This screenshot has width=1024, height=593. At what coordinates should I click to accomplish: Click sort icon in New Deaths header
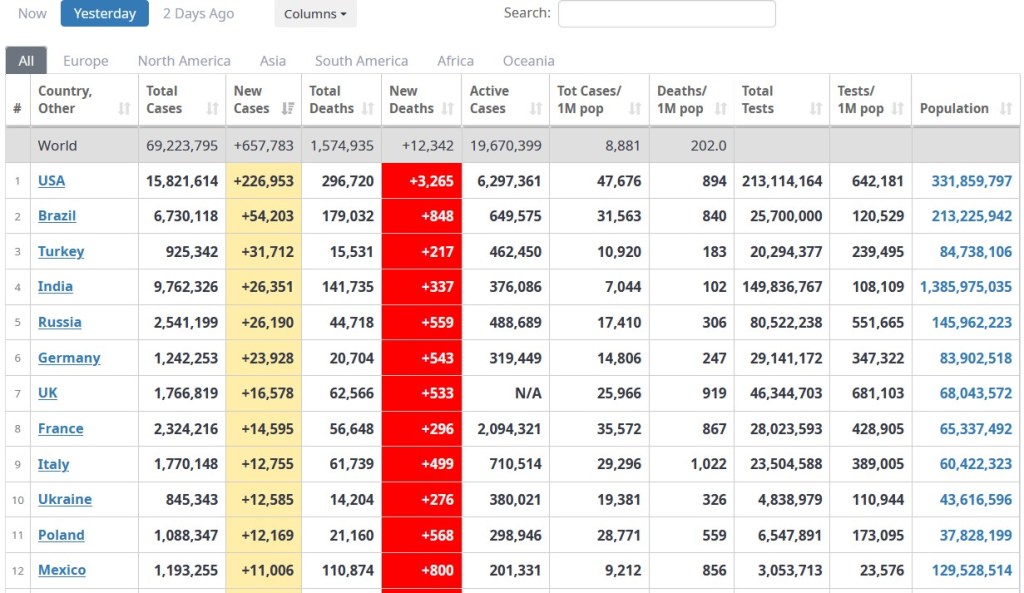coord(448,109)
